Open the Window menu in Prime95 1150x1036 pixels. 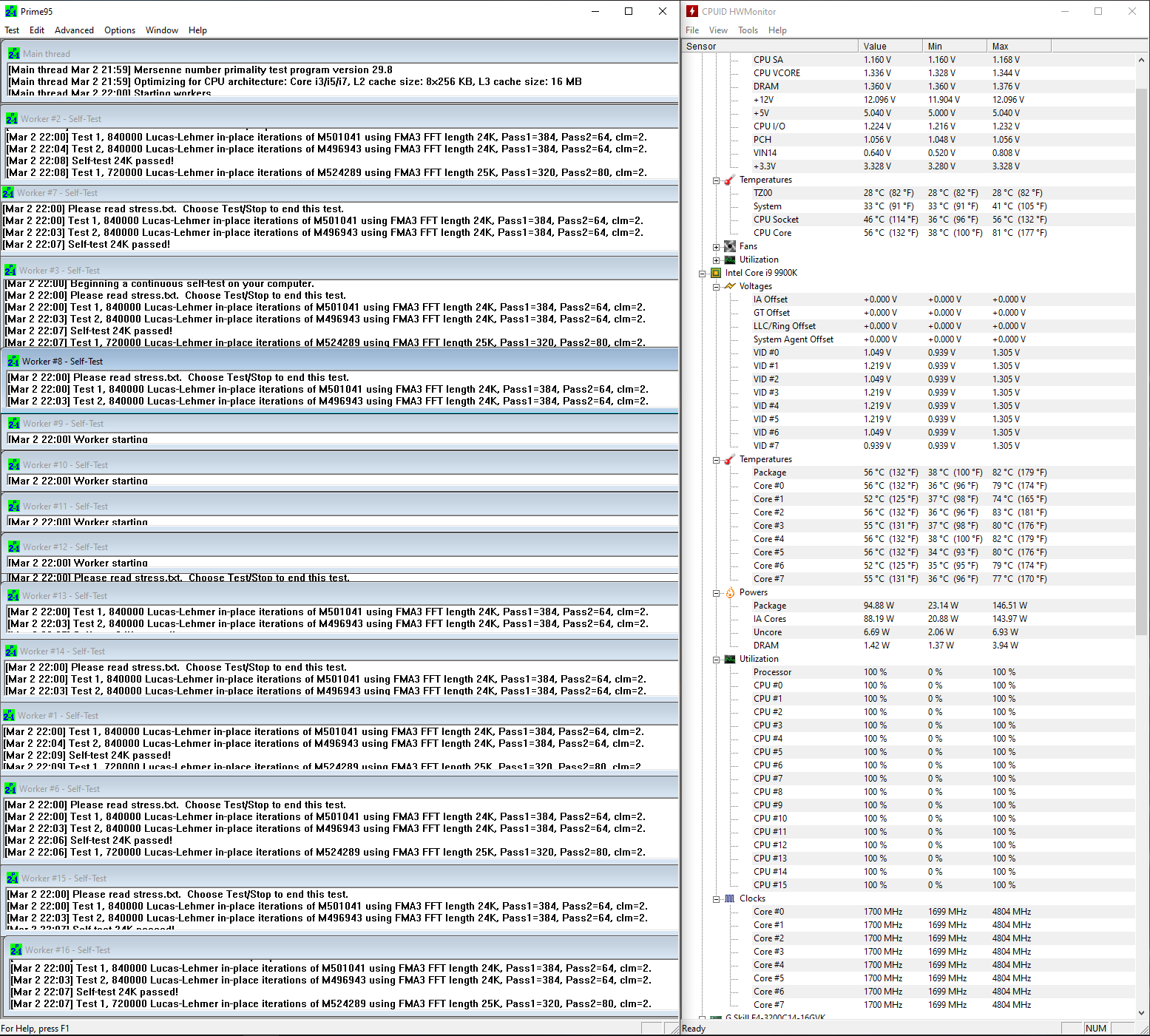[x=162, y=30]
